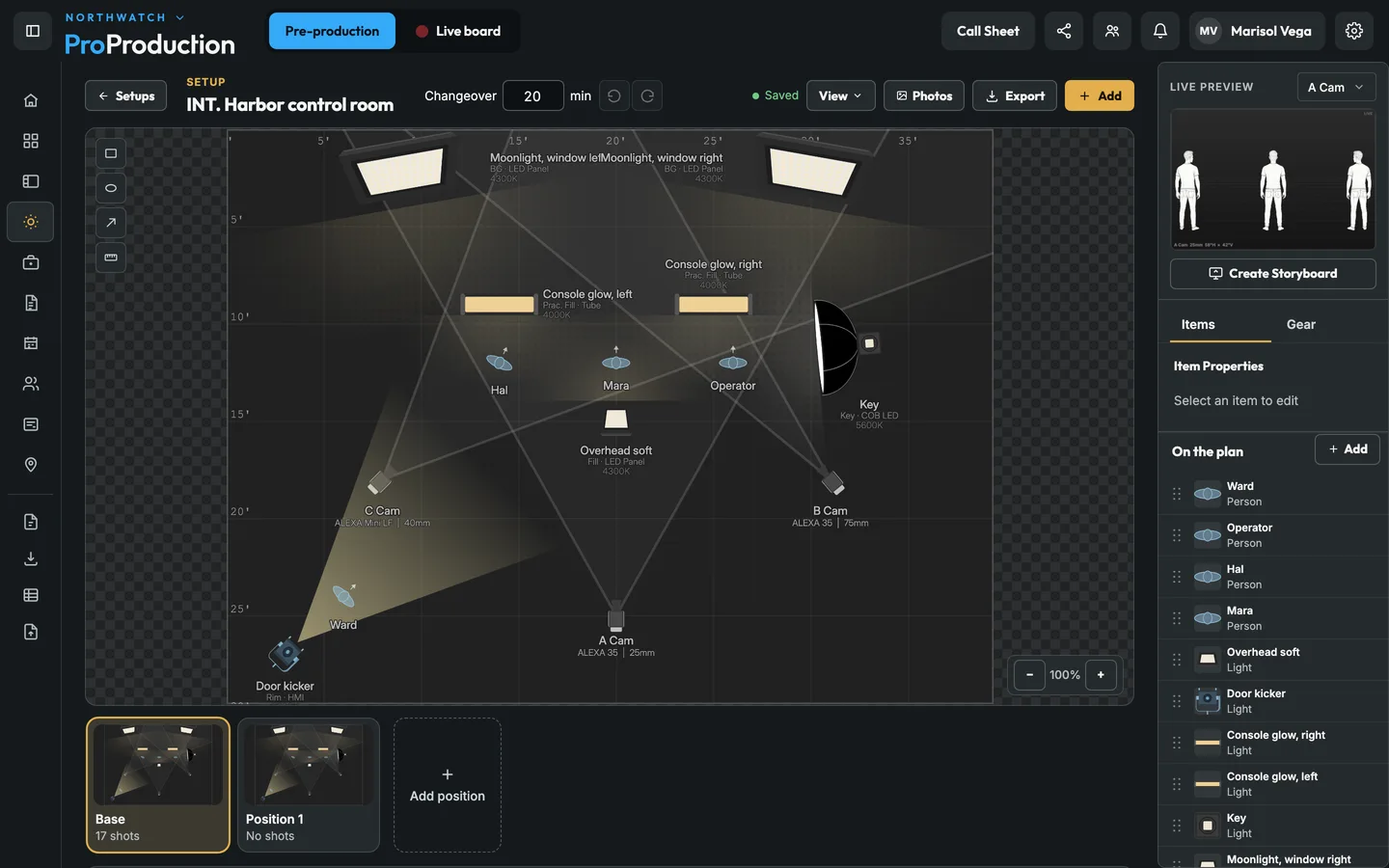This screenshot has height=868, width=1389.
Task: Open the A Cam preview dropdown
Action: pyautogui.click(x=1336, y=87)
